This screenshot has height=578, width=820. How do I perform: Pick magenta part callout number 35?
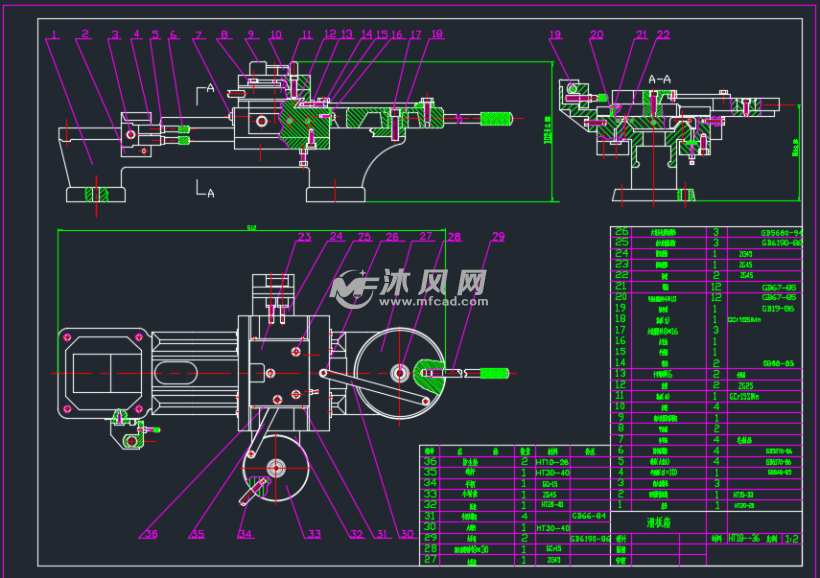pos(197,534)
